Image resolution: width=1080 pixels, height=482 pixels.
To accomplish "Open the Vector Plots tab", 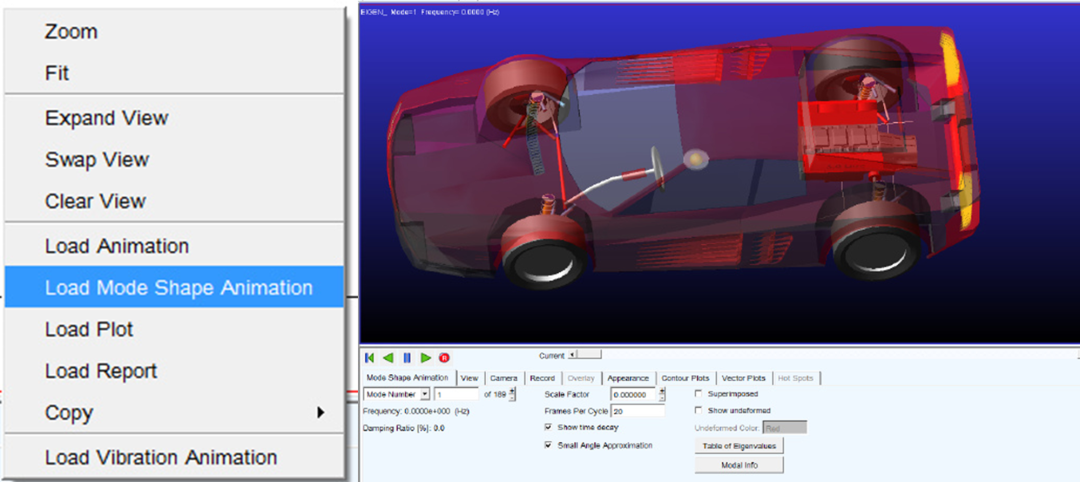I will pos(744,378).
